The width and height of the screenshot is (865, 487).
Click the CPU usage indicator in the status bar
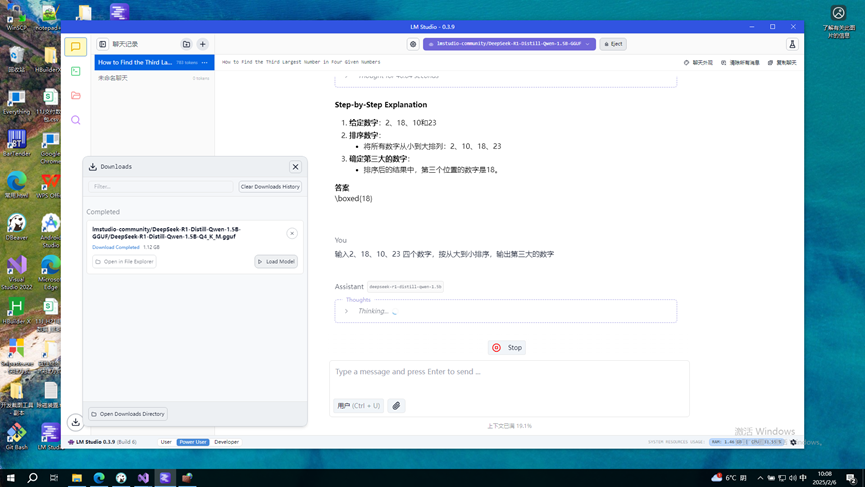(767, 442)
